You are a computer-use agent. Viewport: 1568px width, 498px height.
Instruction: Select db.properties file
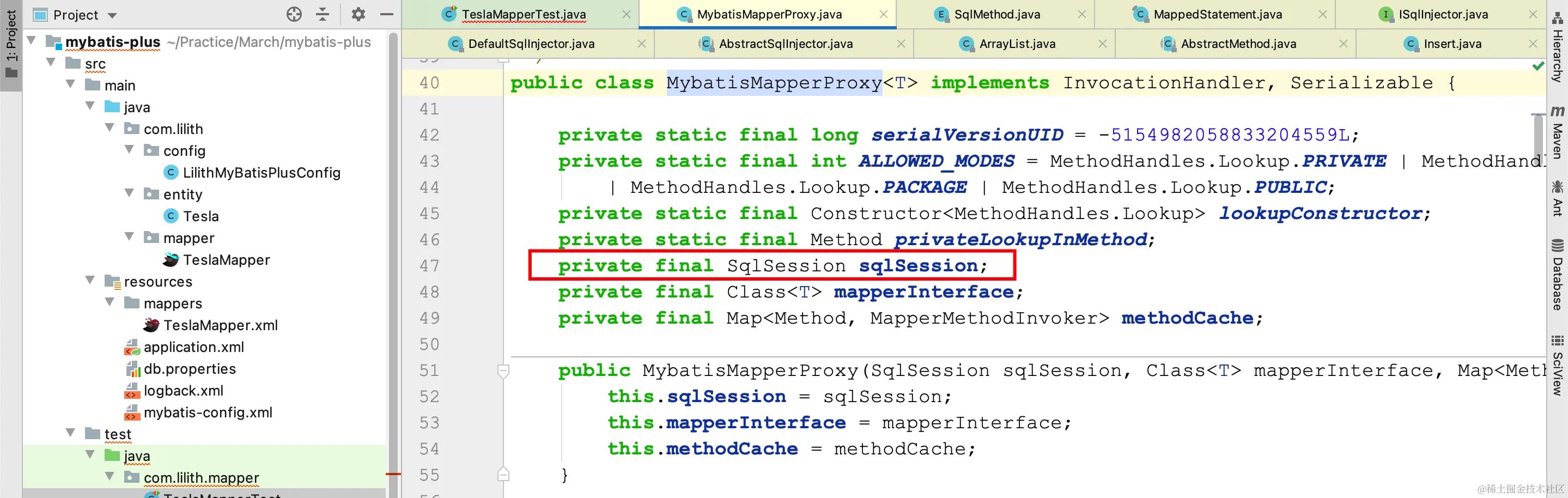189,369
